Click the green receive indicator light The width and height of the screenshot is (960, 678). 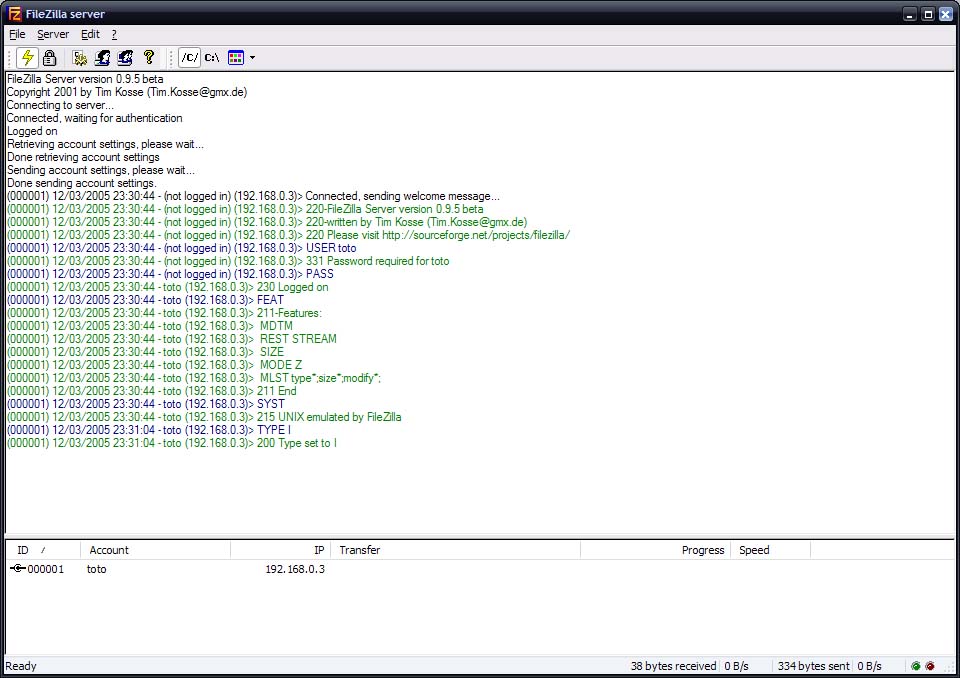pyautogui.click(x=915, y=666)
